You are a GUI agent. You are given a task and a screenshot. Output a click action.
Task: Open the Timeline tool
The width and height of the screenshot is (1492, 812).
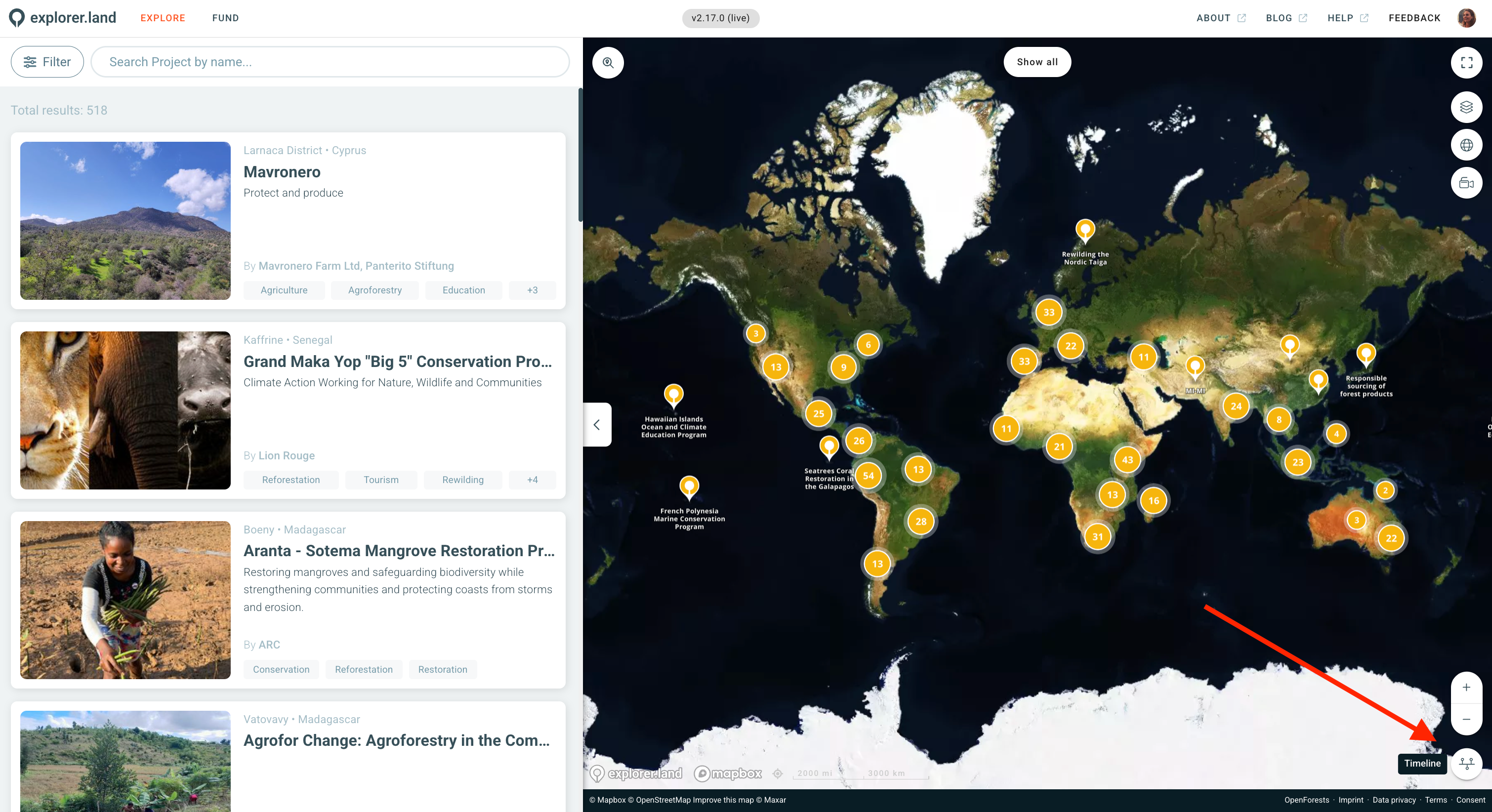click(x=1466, y=764)
